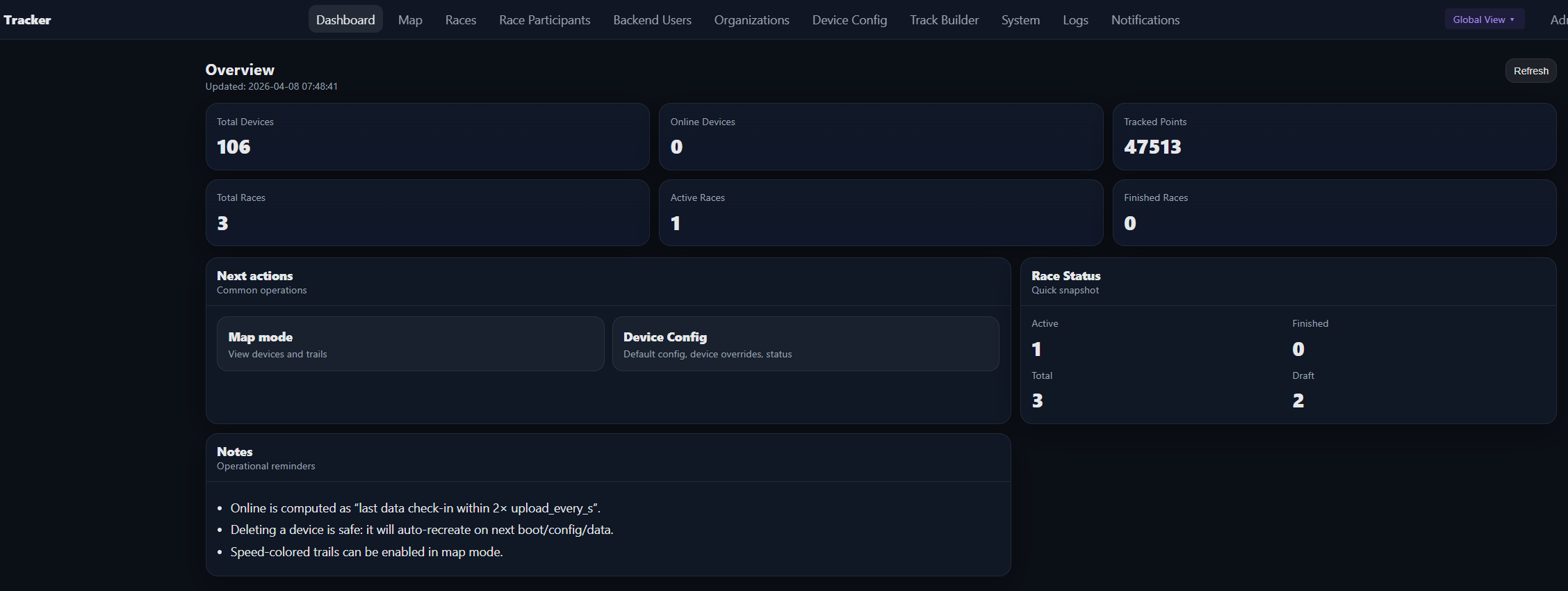Viewport: 1568px width, 591px height.
Task: Open the Map mode action card
Action: [x=410, y=344]
